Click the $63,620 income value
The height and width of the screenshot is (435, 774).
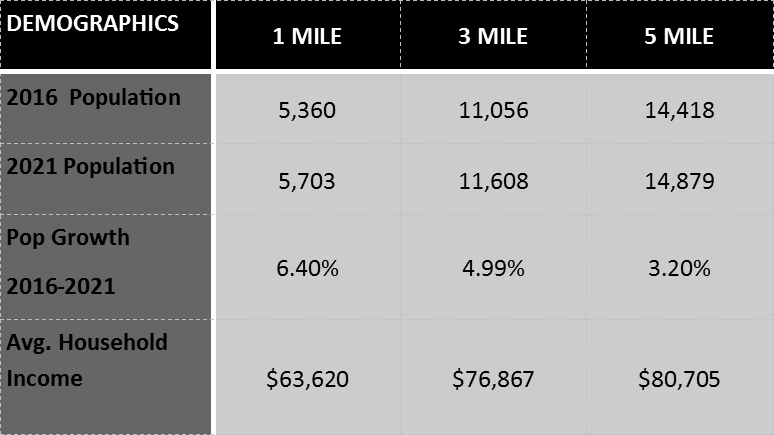click(308, 379)
